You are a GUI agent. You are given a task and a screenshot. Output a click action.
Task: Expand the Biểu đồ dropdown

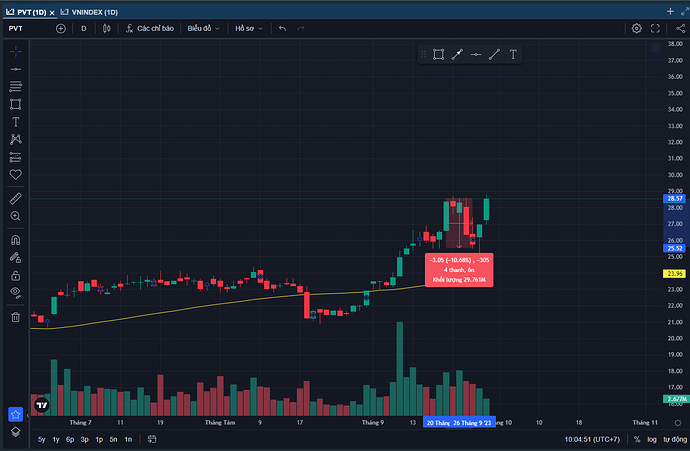coord(203,29)
